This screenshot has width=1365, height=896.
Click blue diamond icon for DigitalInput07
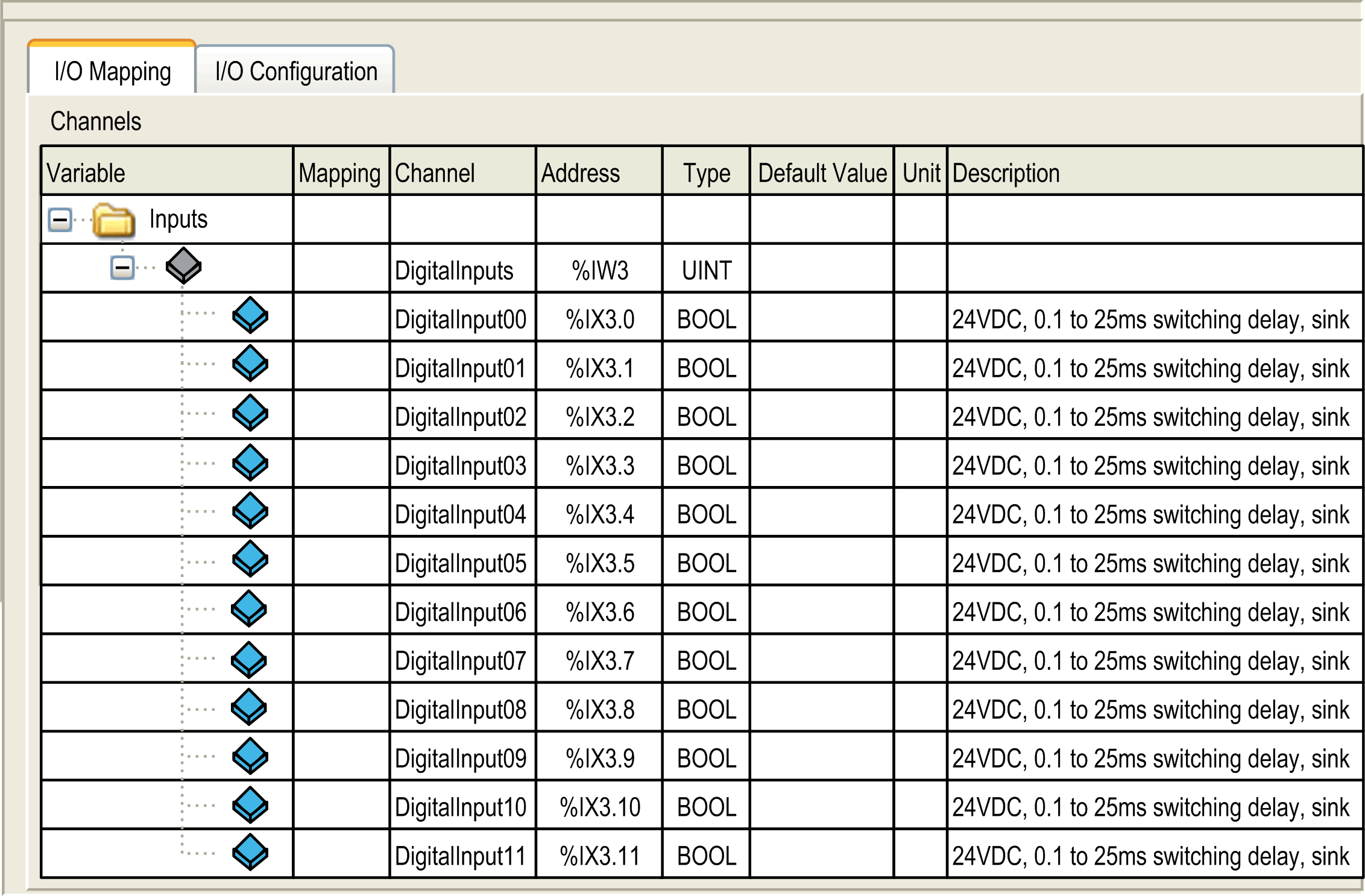tap(249, 660)
